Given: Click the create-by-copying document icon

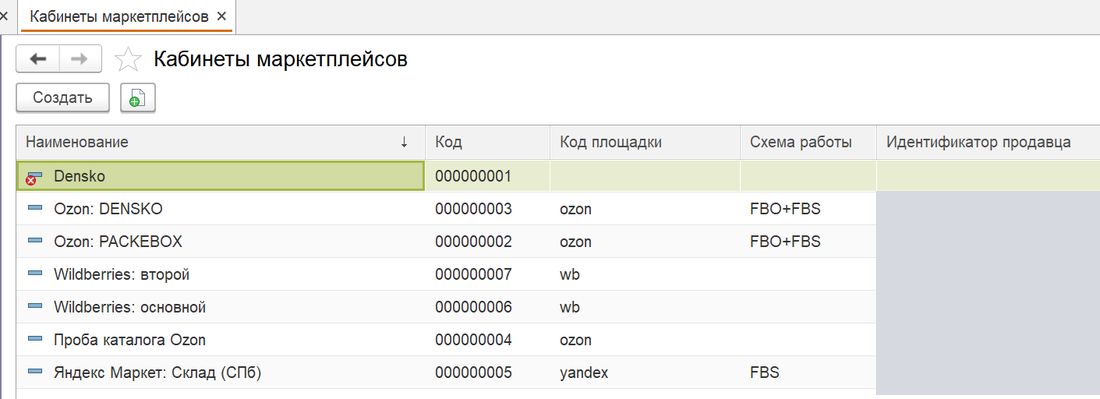Looking at the screenshot, I should [138, 98].
